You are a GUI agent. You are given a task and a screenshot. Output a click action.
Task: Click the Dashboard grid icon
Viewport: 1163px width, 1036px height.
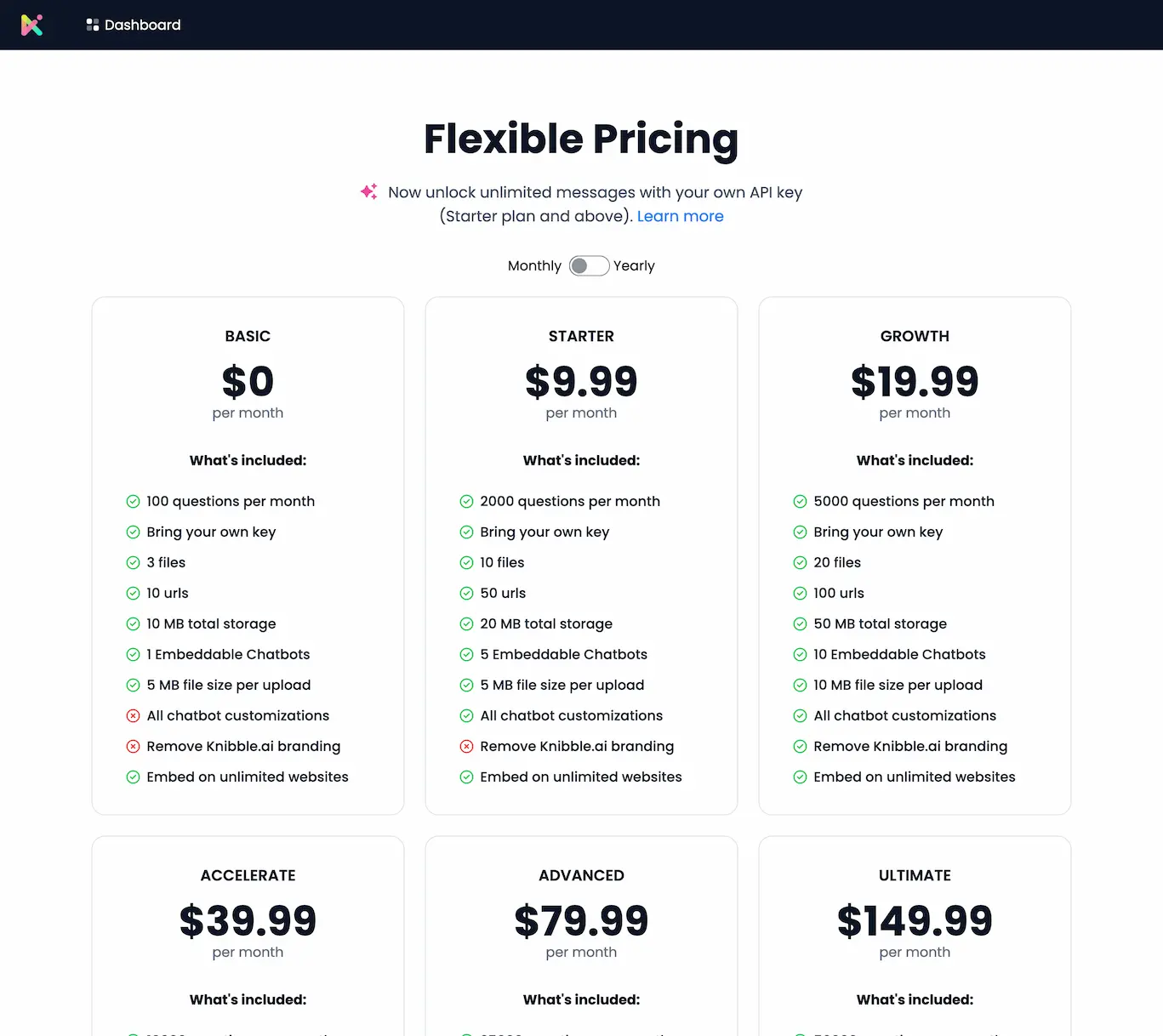coord(92,25)
